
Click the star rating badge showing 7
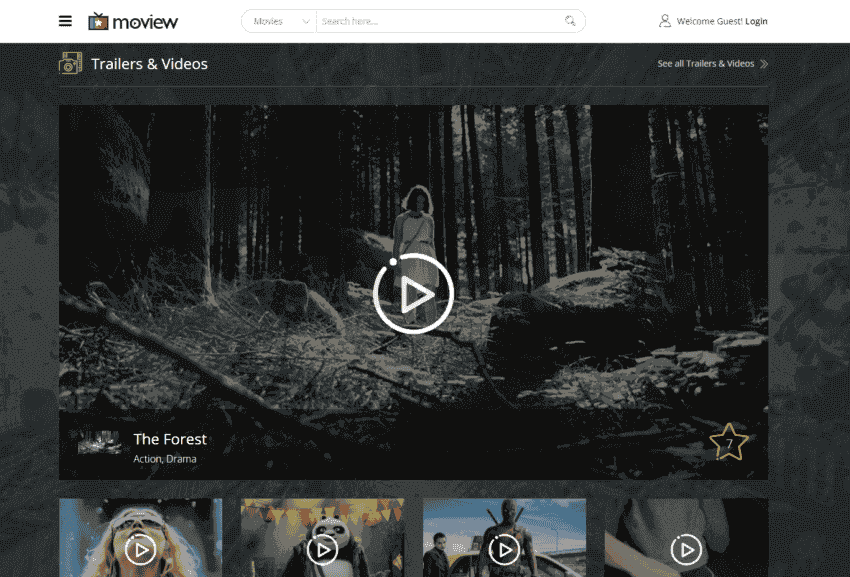[729, 443]
